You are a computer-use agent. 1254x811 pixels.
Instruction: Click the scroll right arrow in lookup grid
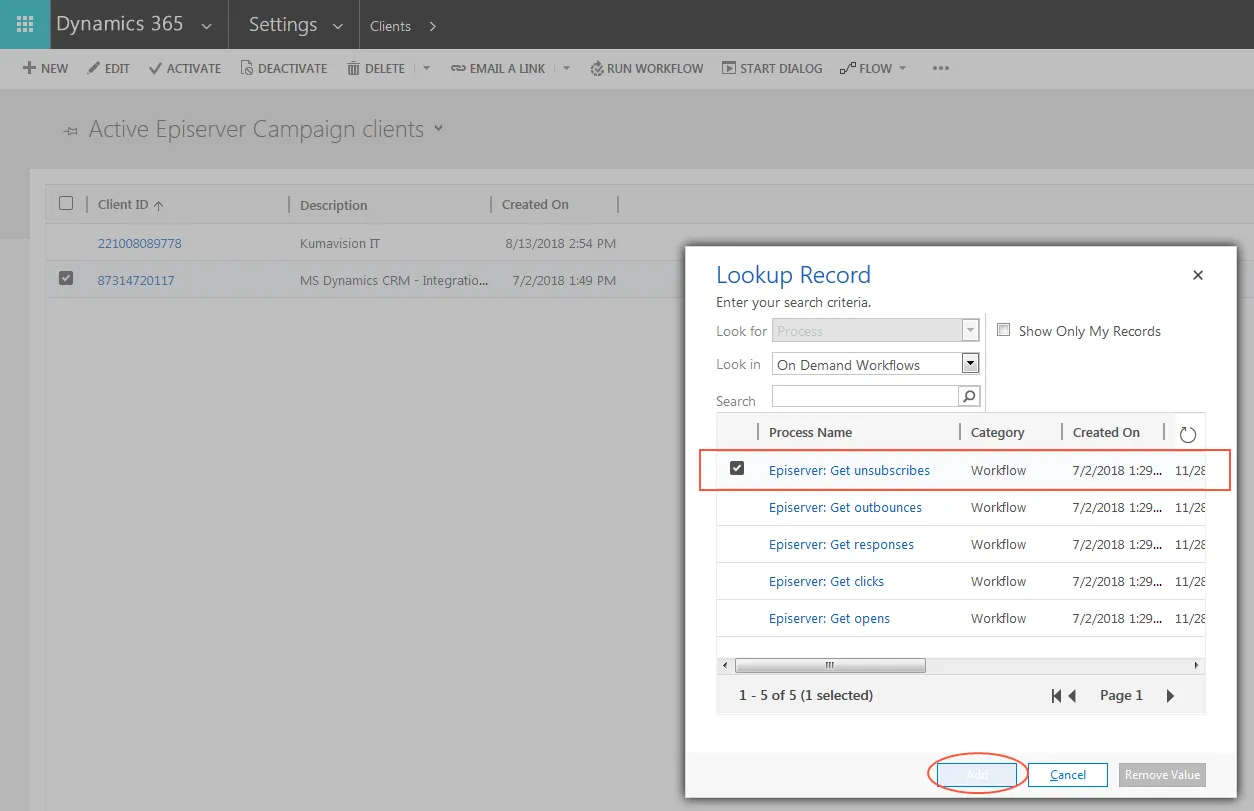point(1197,665)
